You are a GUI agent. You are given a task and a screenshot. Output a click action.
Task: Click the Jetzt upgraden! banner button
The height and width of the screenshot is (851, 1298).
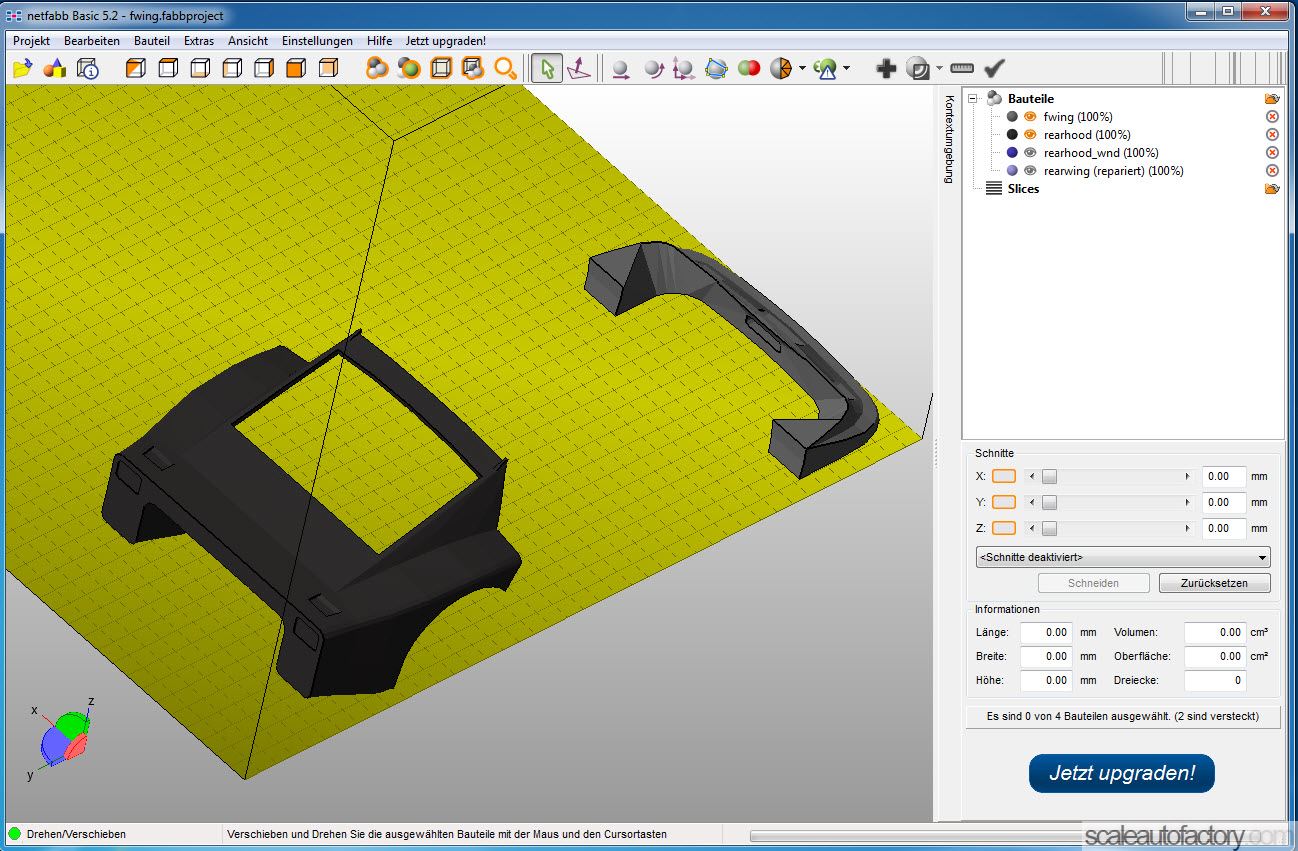coord(1121,773)
